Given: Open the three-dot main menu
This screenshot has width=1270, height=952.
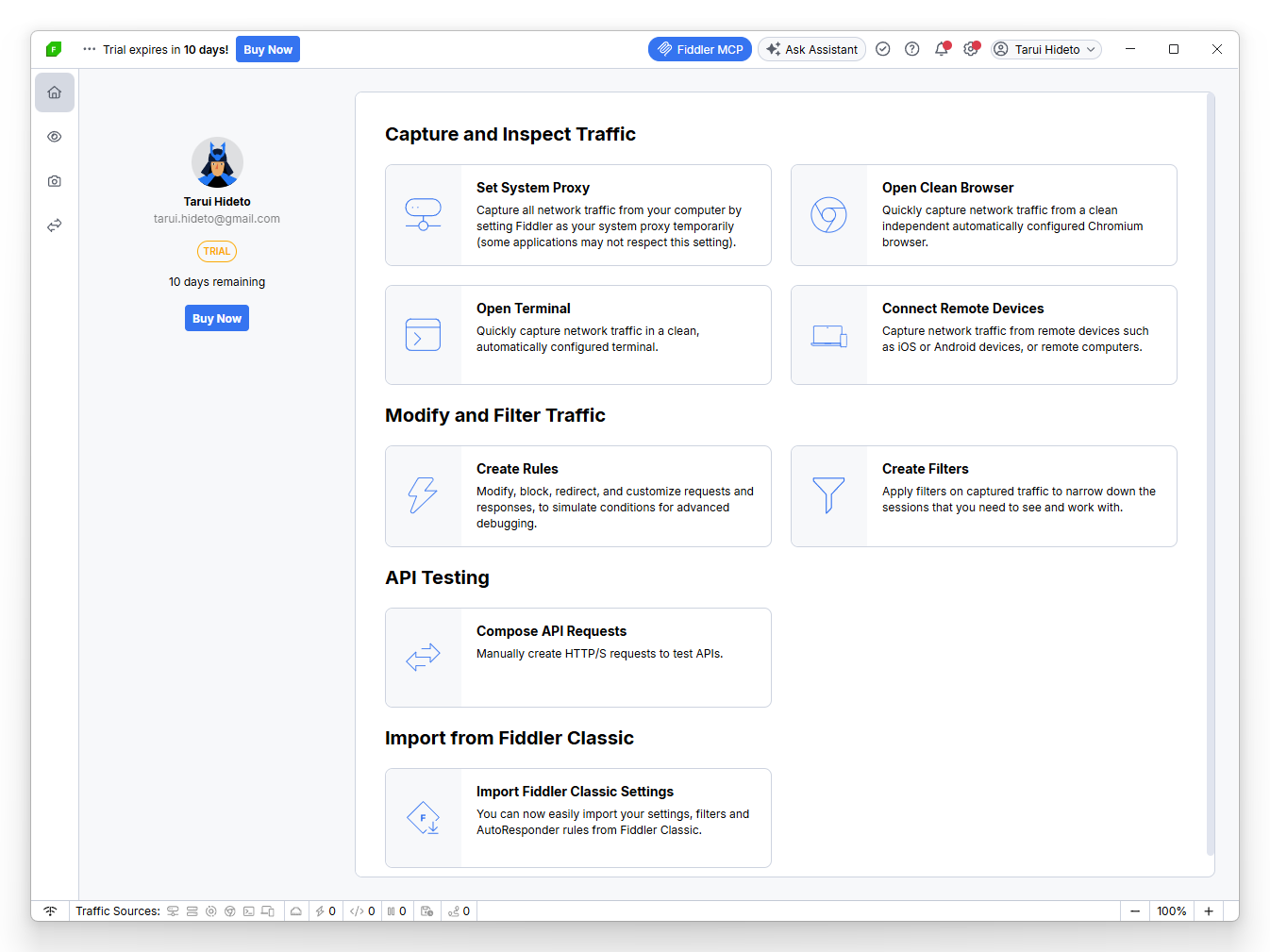Looking at the screenshot, I should [90, 49].
